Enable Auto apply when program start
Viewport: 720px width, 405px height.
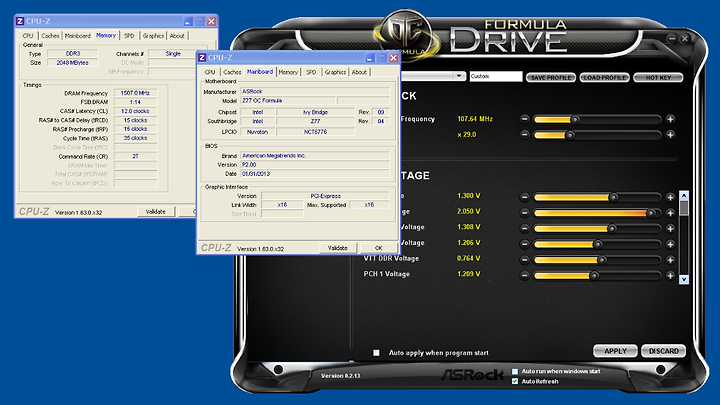[x=377, y=353]
